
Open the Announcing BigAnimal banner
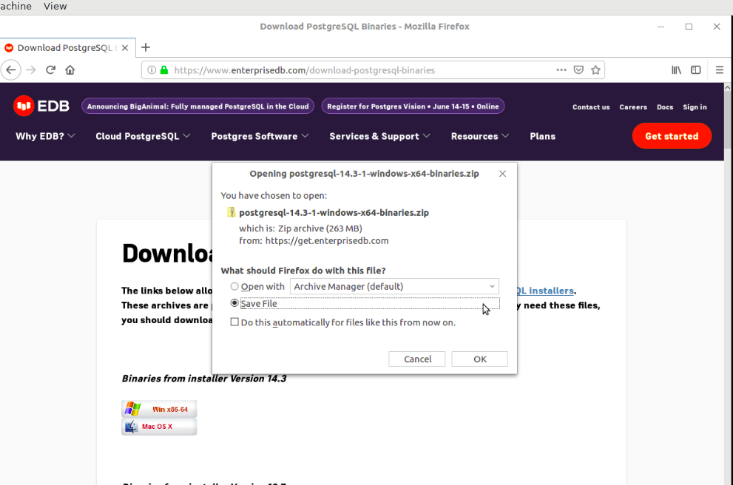pos(198,106)
